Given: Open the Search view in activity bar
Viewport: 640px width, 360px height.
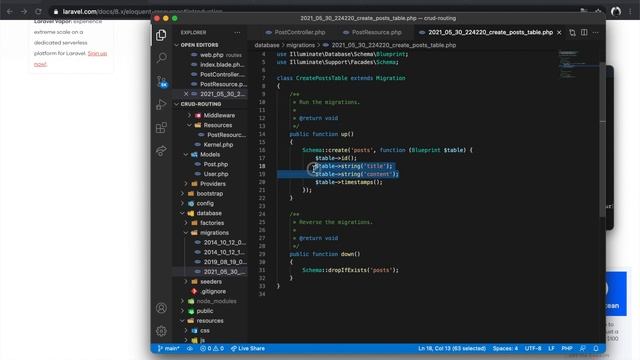Looking at the screenshot, I should [x=161, y=58].
